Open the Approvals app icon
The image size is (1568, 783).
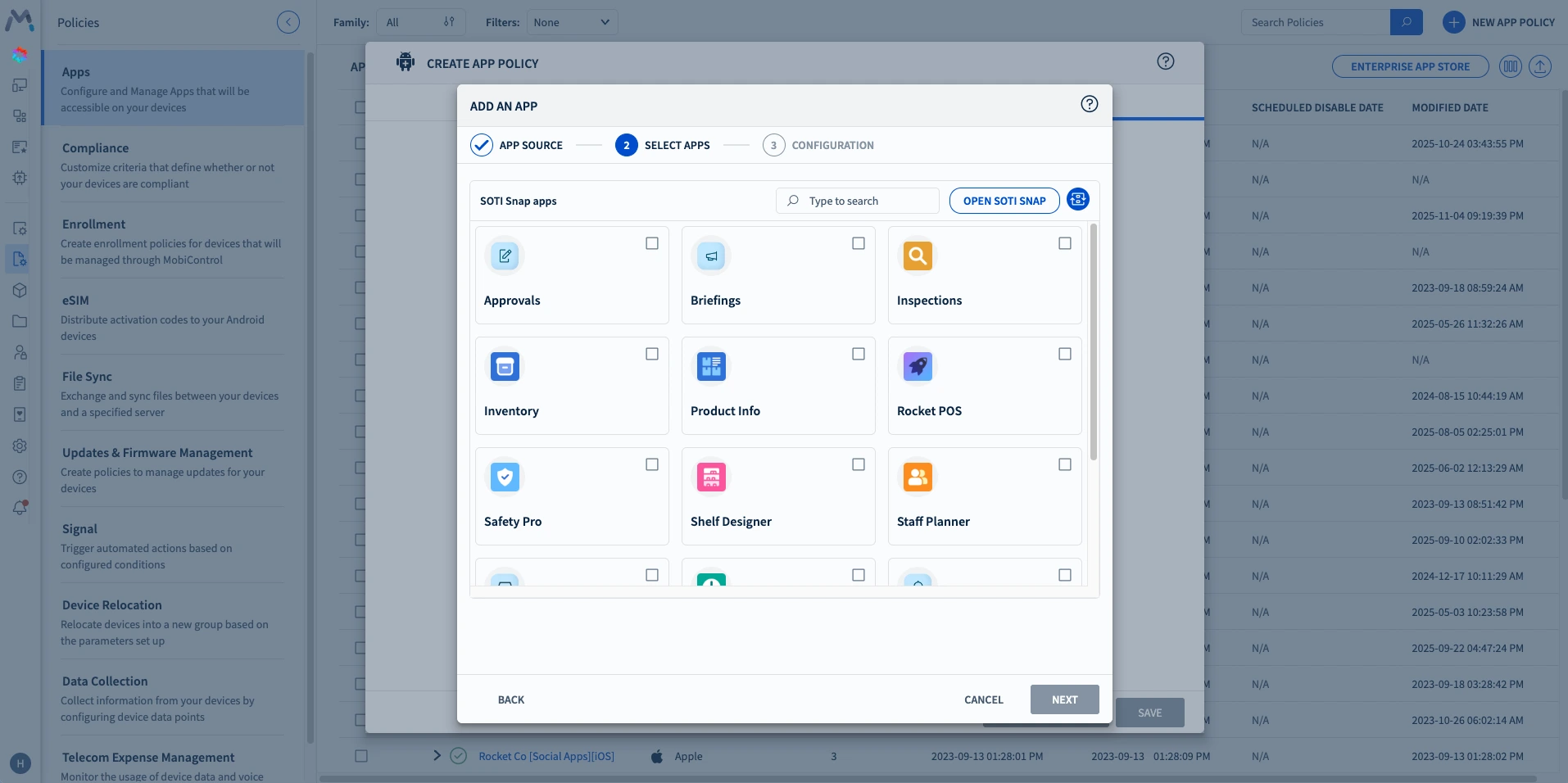click(504, 255)
